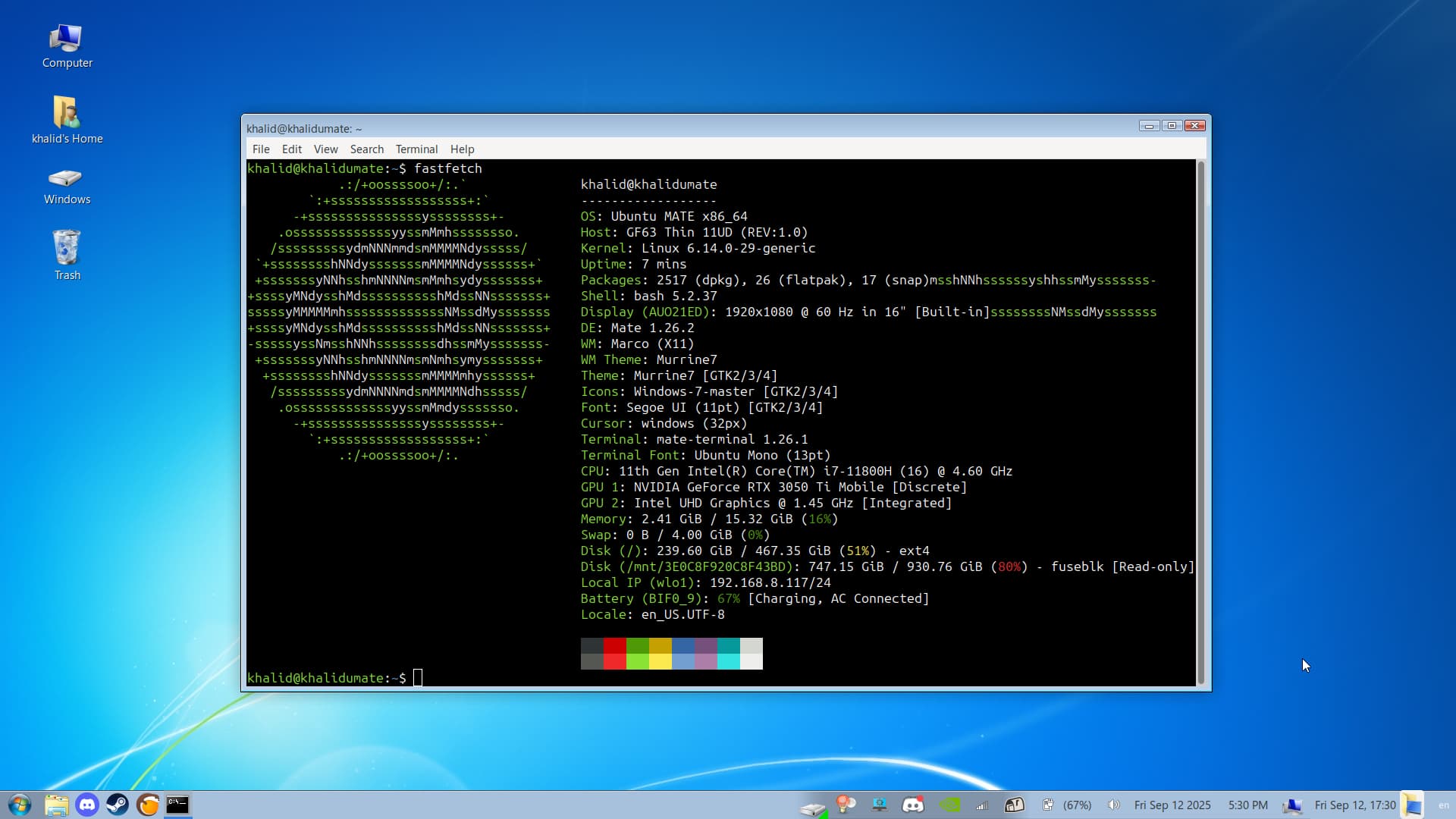Screen dimensions: 1456x819
Task: Click the volume speaker tray icon
Action: point(1112,805)
